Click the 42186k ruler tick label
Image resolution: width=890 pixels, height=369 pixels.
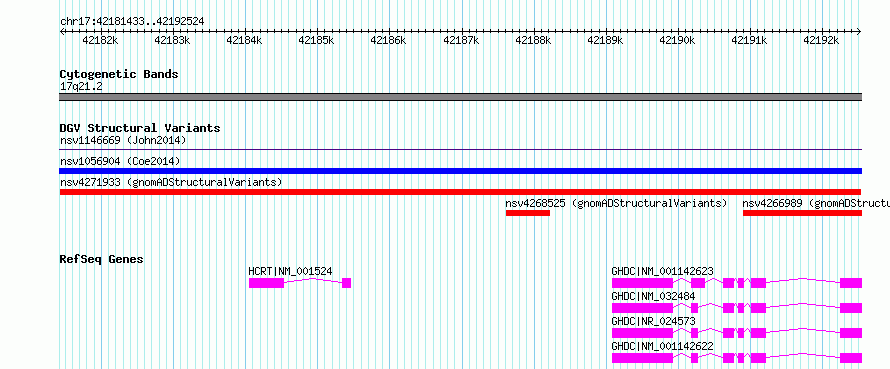388,40
